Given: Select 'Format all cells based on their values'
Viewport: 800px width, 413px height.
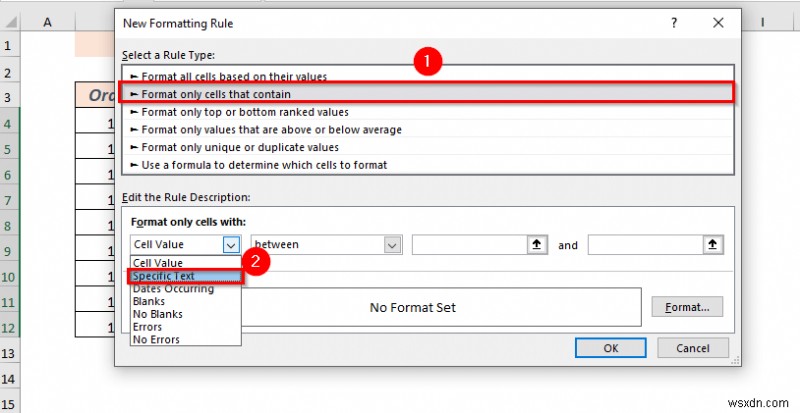Looking at the screenshot, I should (x=234, y=76).
